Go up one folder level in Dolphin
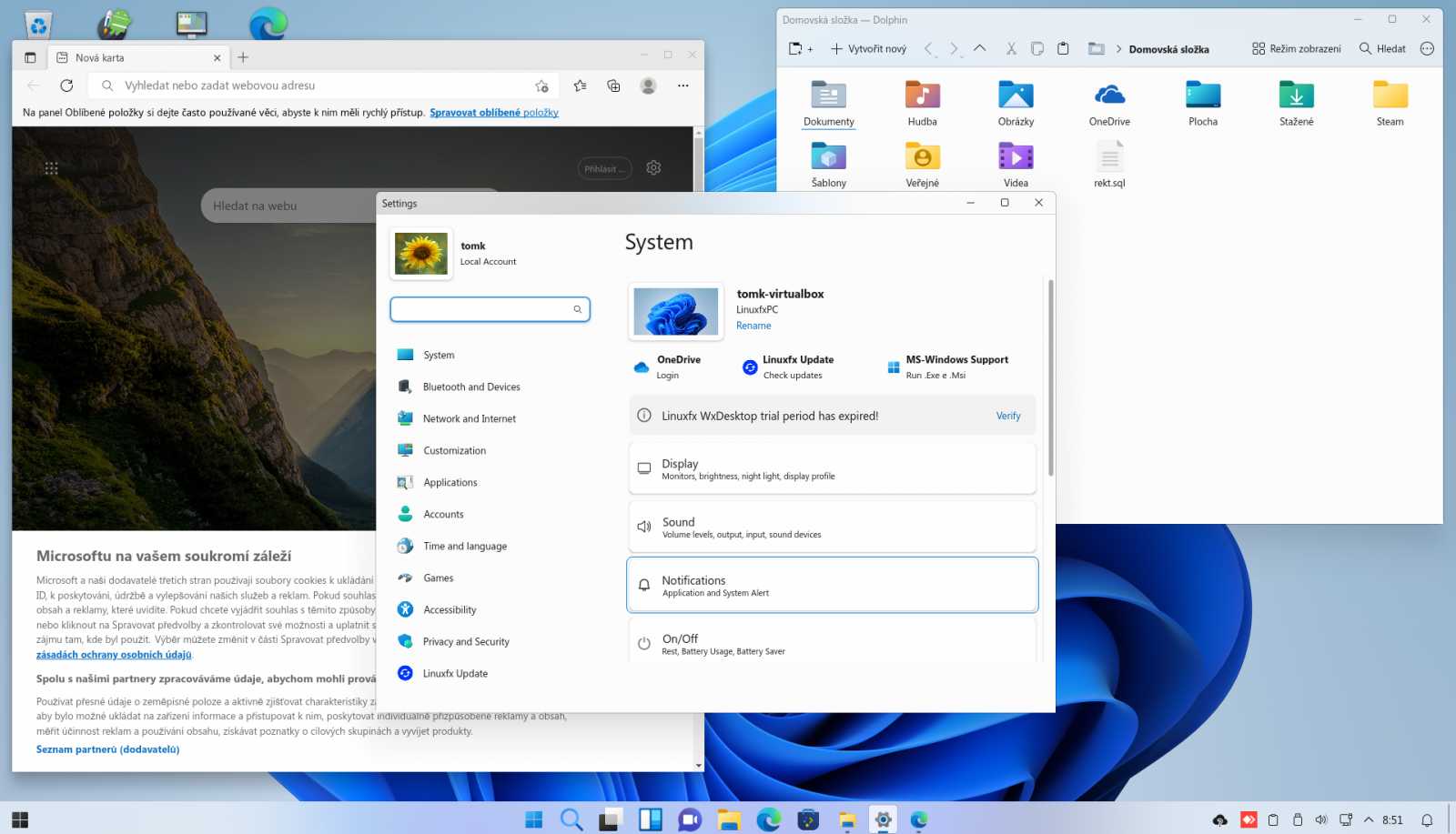 point(979,49)
